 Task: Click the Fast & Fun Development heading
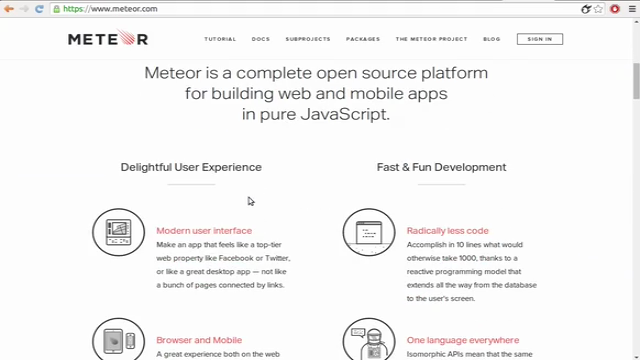(x=442, y=167)
